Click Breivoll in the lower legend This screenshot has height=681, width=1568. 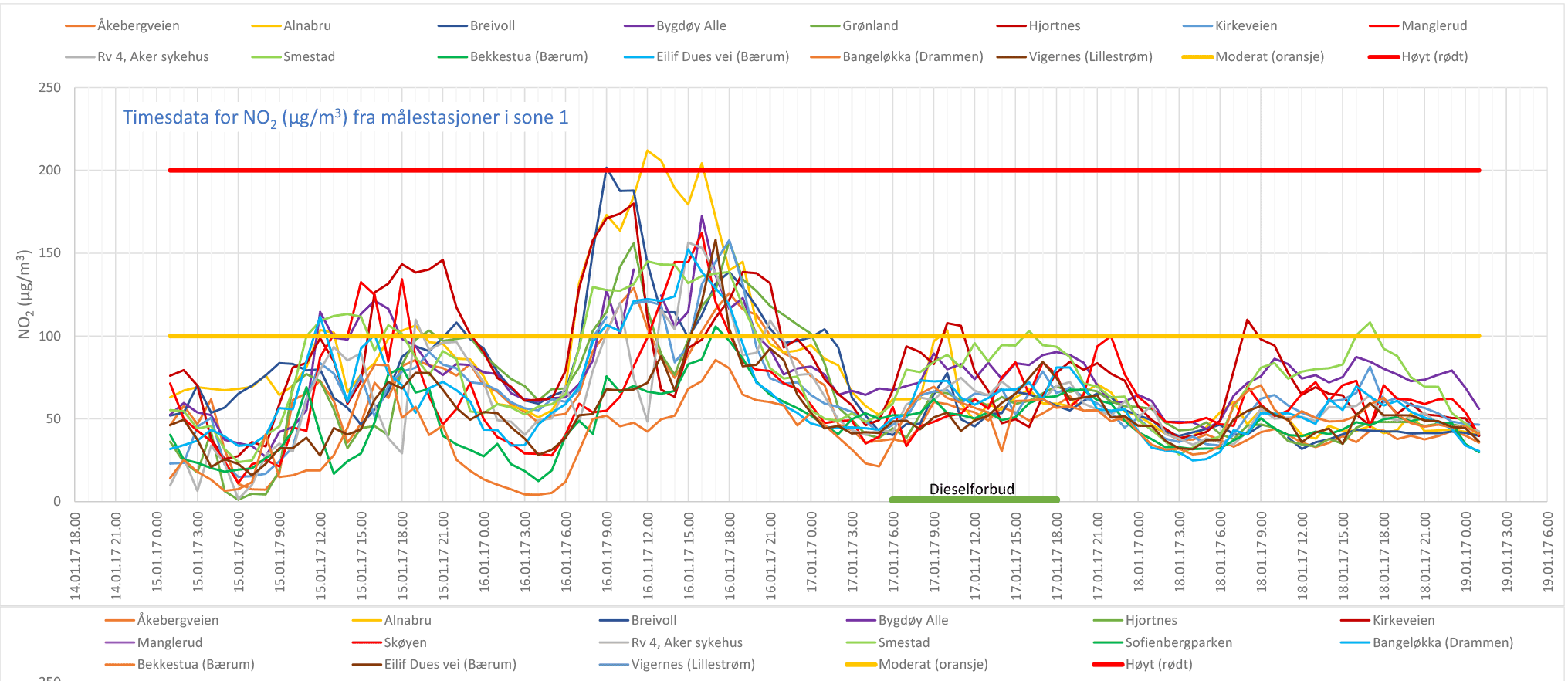click(x=654, y=620)
